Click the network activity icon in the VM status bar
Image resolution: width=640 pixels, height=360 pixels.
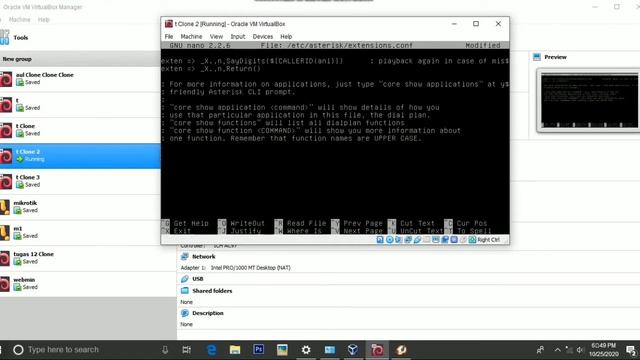tap(408, 240)
